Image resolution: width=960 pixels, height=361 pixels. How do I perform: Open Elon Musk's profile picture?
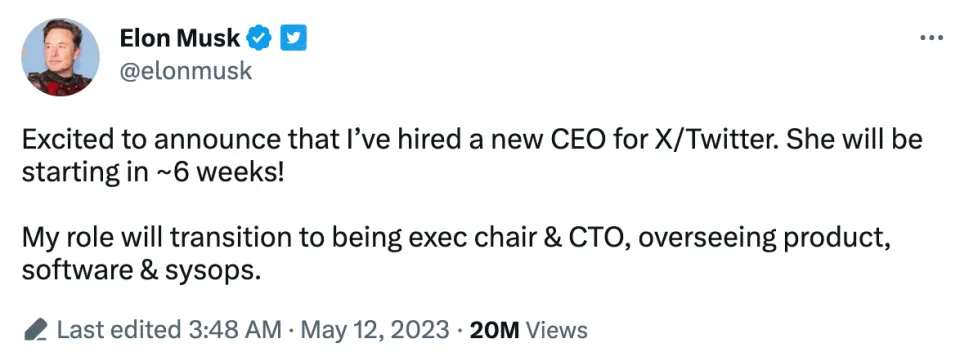pos(61,57)
